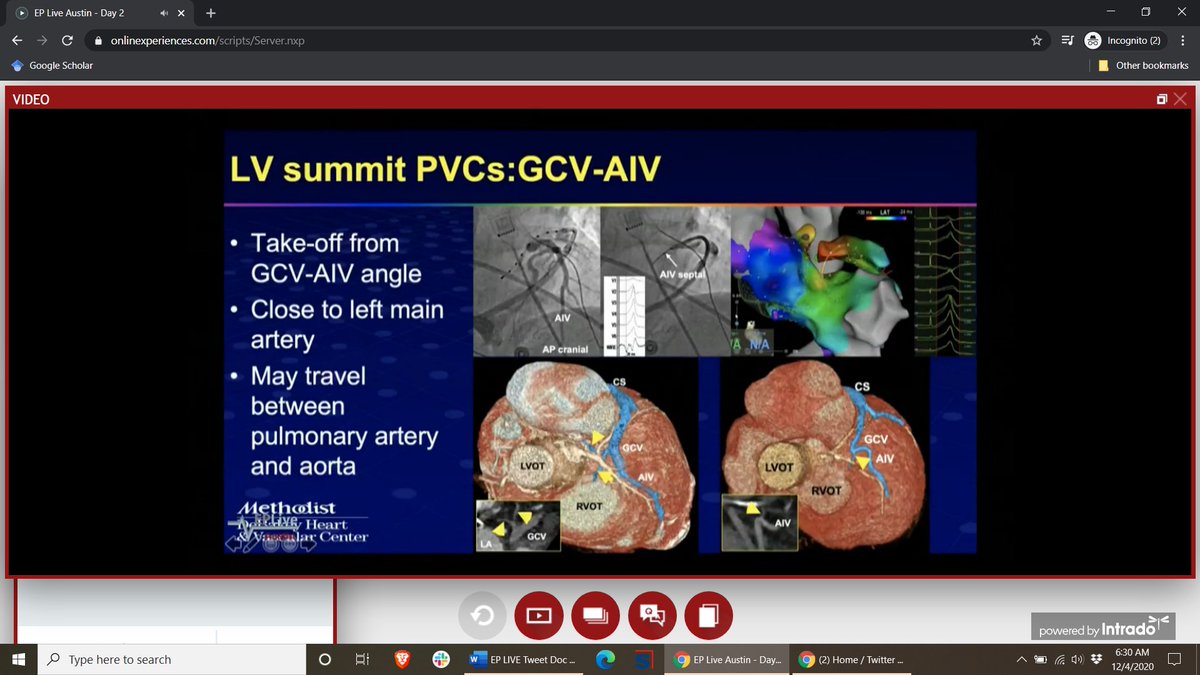Click the lock icon in address bar
The height and width of the screenshot is (675, 1200).
click(x=97, y=41)
